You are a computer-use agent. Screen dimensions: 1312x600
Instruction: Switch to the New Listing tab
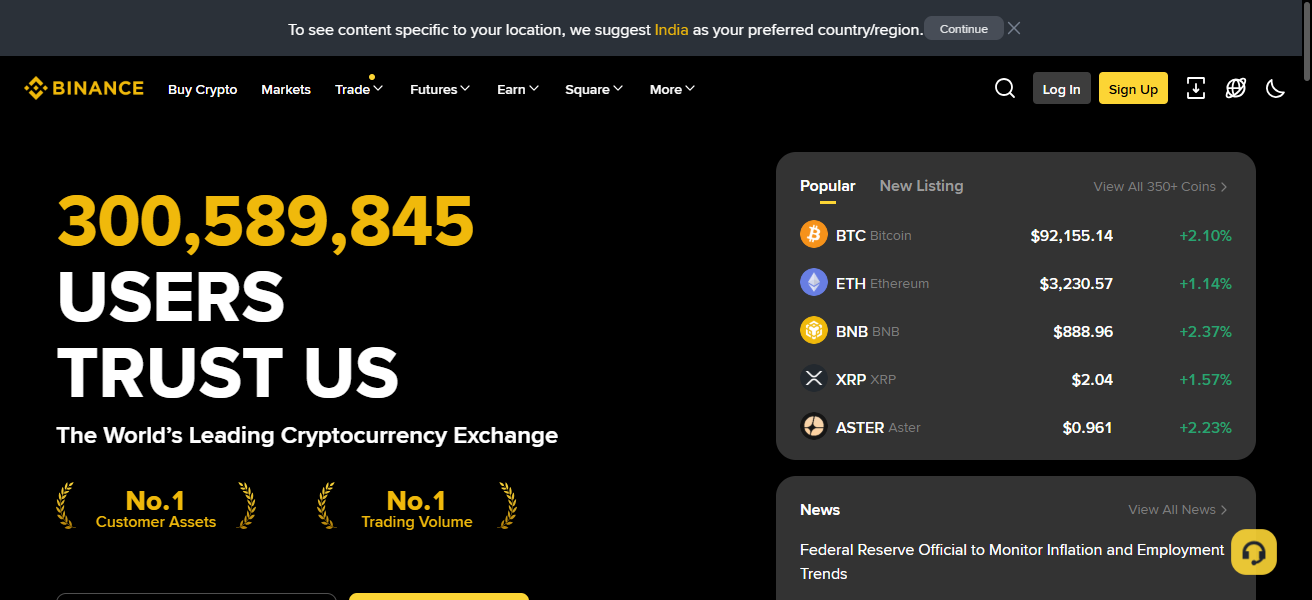pos(921,185)
